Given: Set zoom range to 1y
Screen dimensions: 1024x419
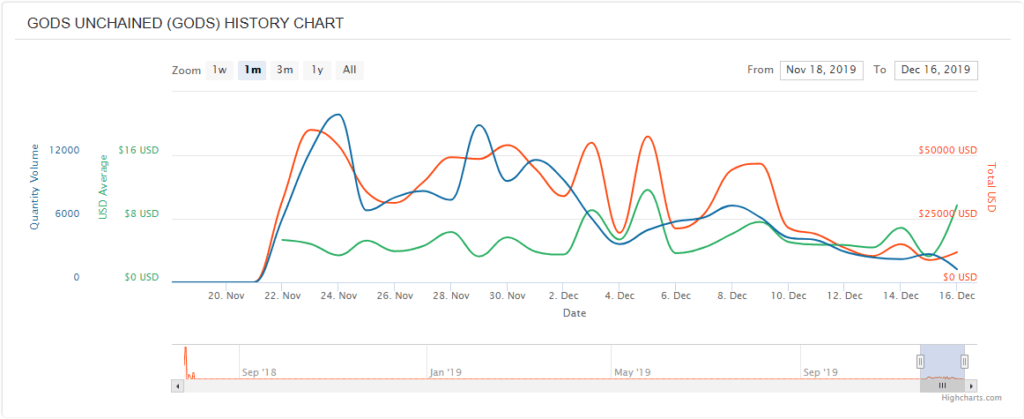Looking at the screenshot, I should coord(317,70).
